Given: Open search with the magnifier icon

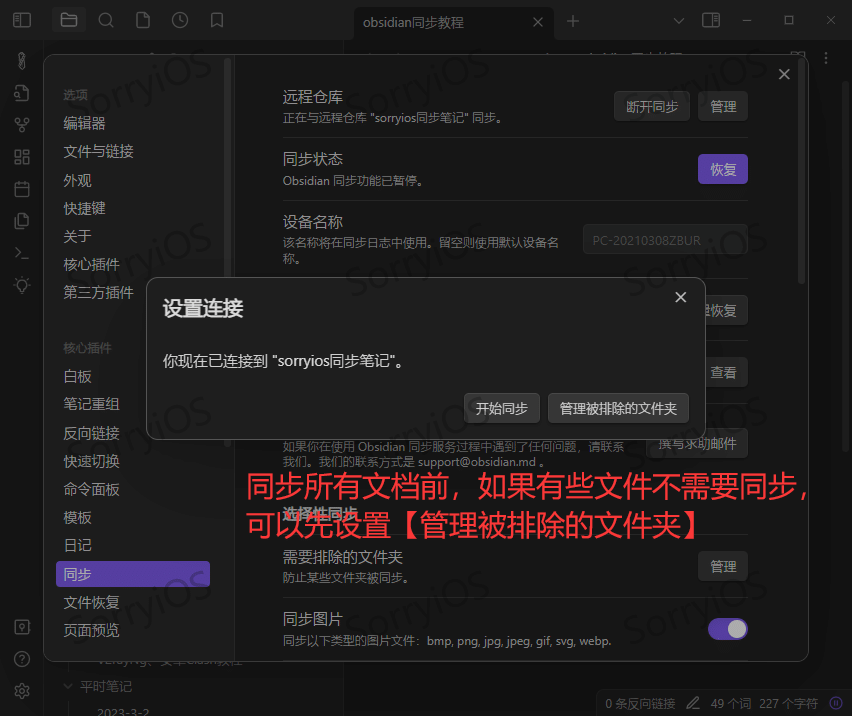Looking at the screenshot, I should (105, 20).
